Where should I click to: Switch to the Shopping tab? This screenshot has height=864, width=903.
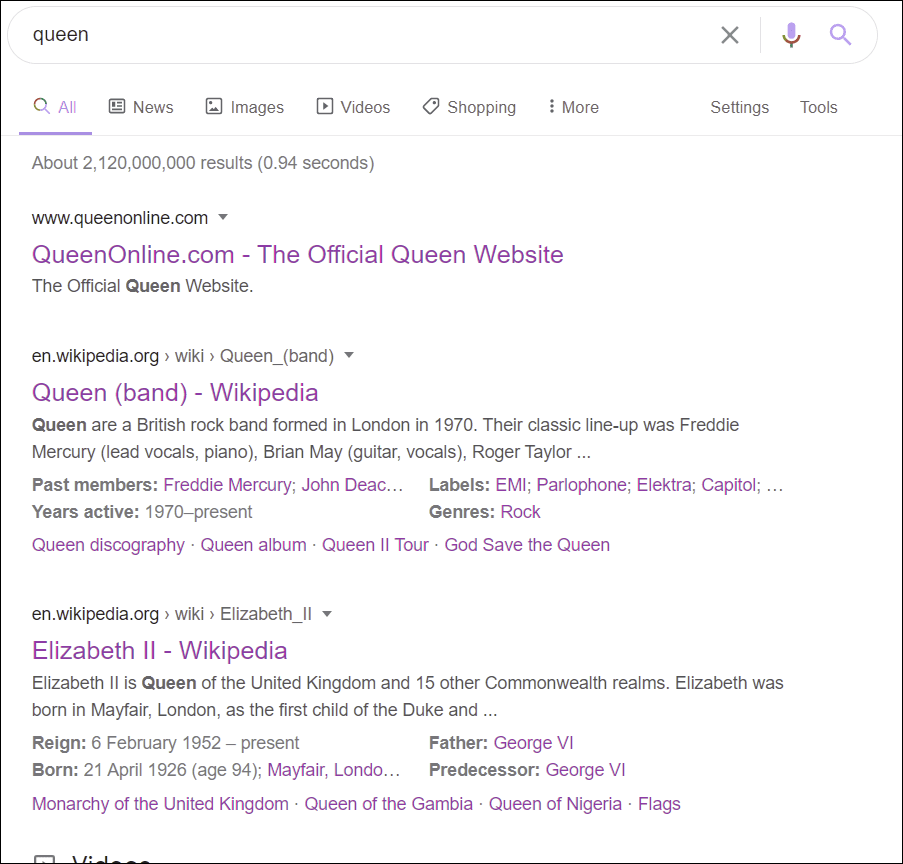pos(469,107)
